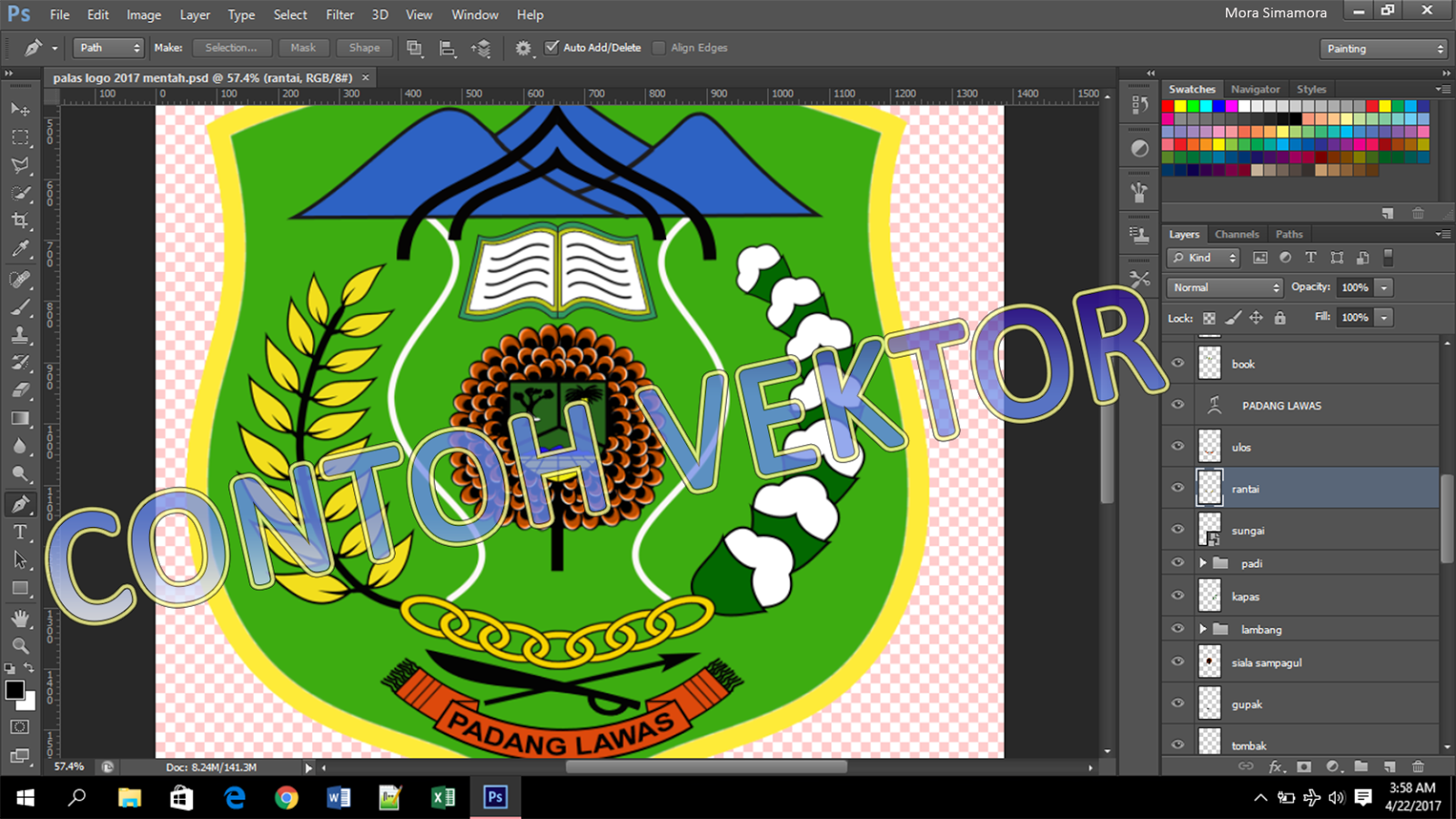Open the Image menu
The width and height of the screenshot is (1456, 819).
[x=144, y=15]
